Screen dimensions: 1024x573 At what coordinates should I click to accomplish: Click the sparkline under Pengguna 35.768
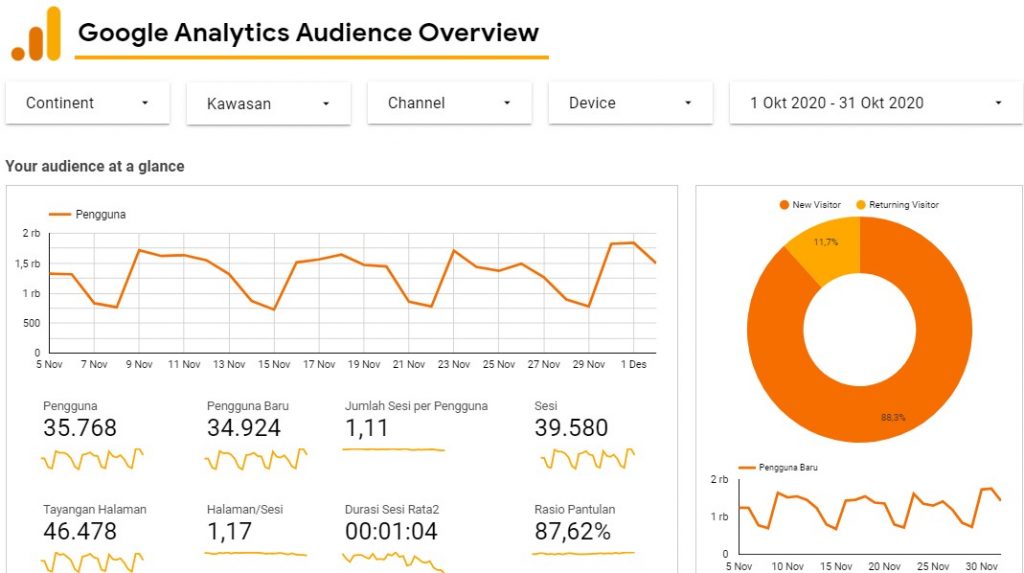click(92, 459)
